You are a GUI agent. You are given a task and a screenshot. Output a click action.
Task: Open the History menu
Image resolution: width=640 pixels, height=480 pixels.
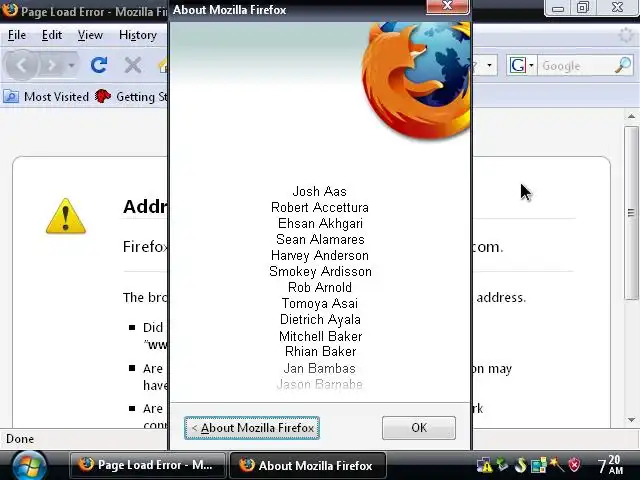coord(138,35)
